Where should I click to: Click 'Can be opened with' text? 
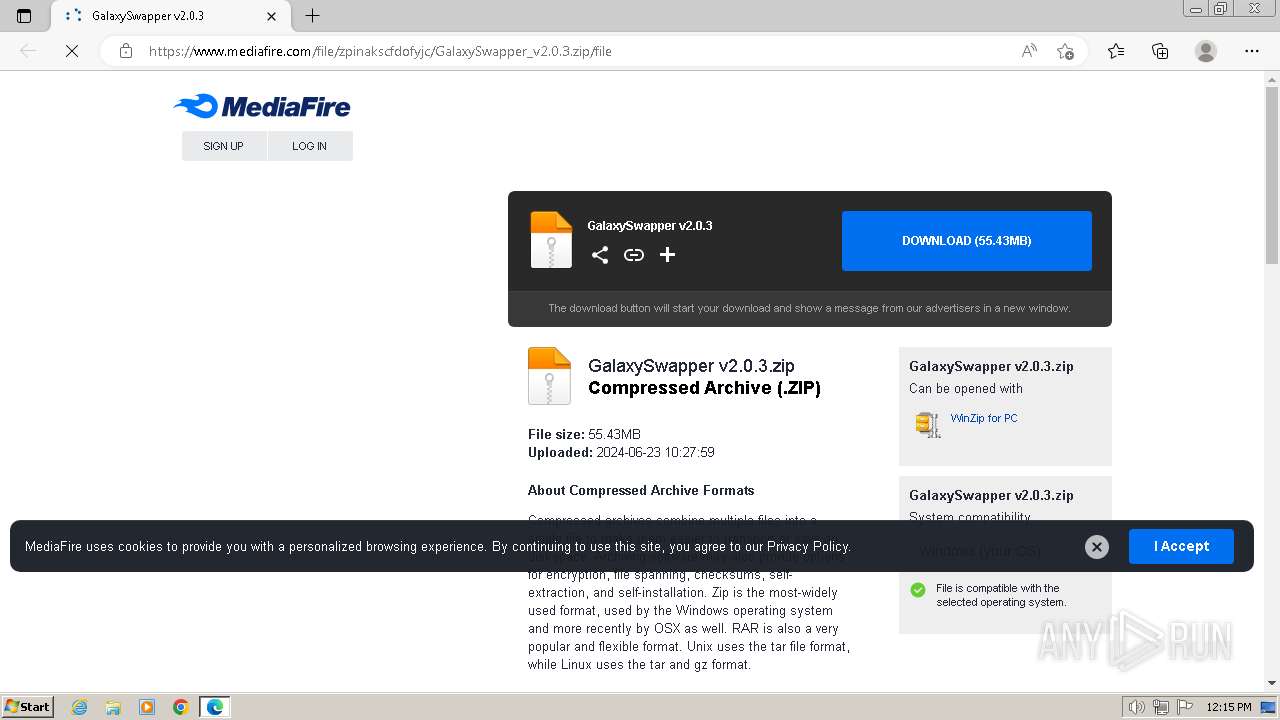[x=966, y=388]
